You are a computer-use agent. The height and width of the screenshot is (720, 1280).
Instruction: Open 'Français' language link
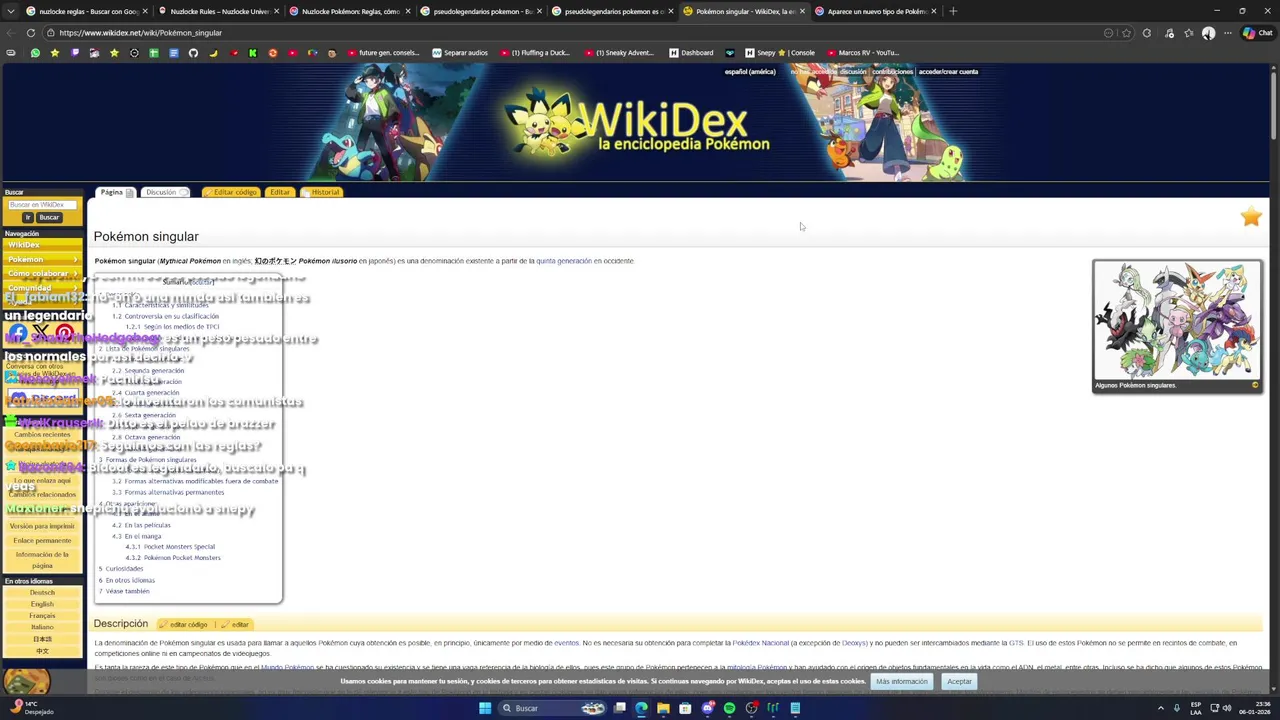[42, 616]
